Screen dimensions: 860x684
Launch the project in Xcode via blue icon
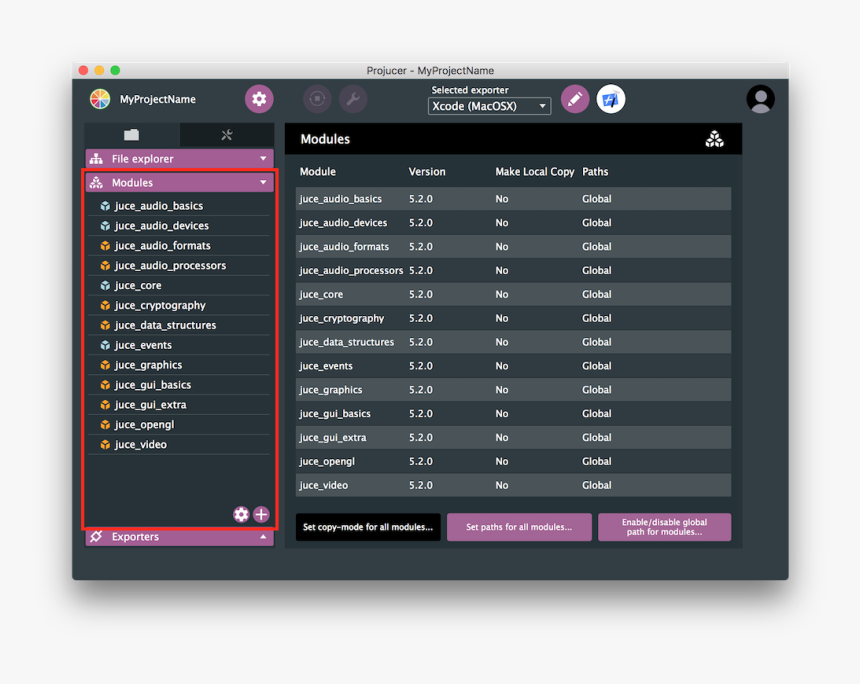tap(611, 99)
